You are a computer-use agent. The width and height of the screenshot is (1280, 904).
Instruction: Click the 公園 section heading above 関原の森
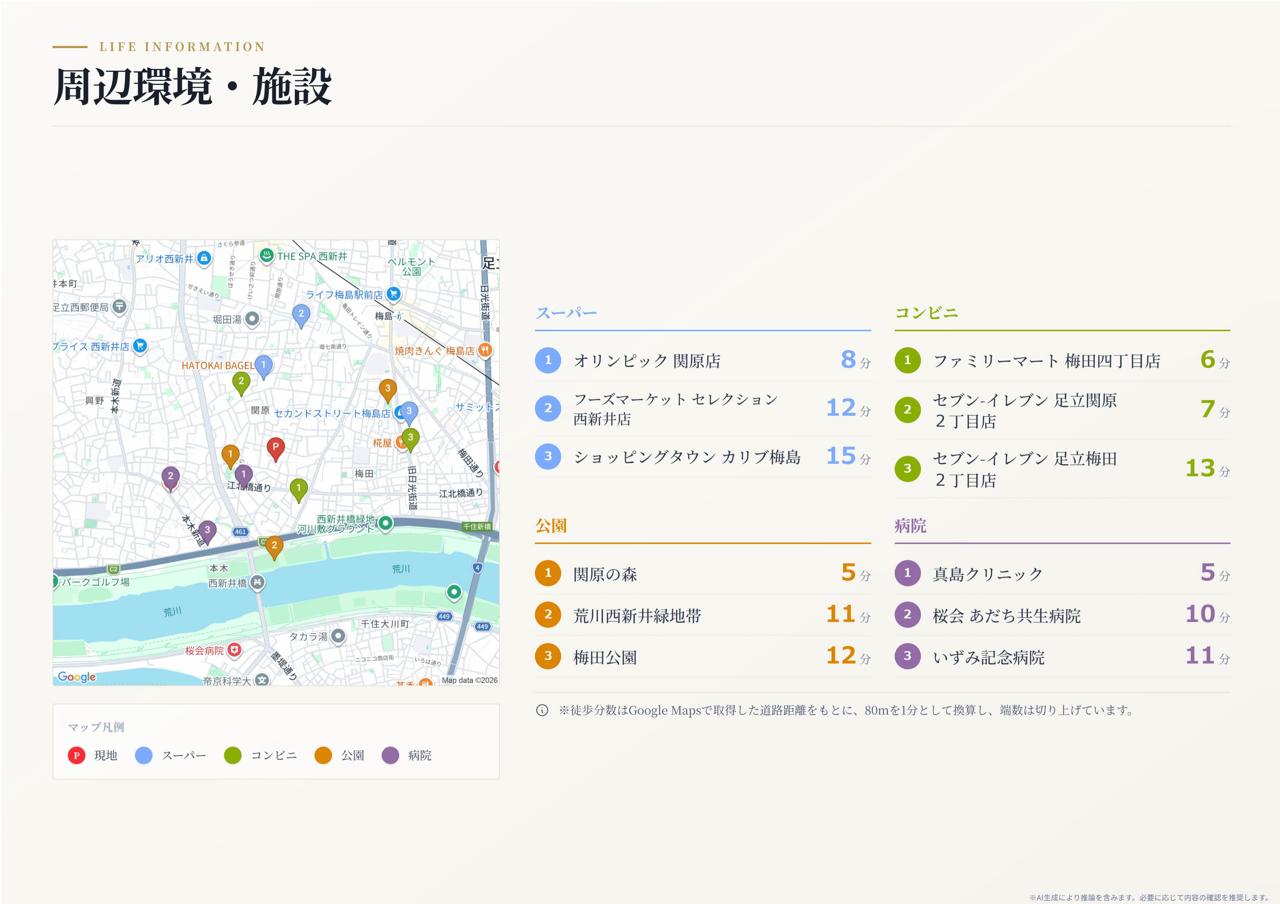(x=551, y=526)
